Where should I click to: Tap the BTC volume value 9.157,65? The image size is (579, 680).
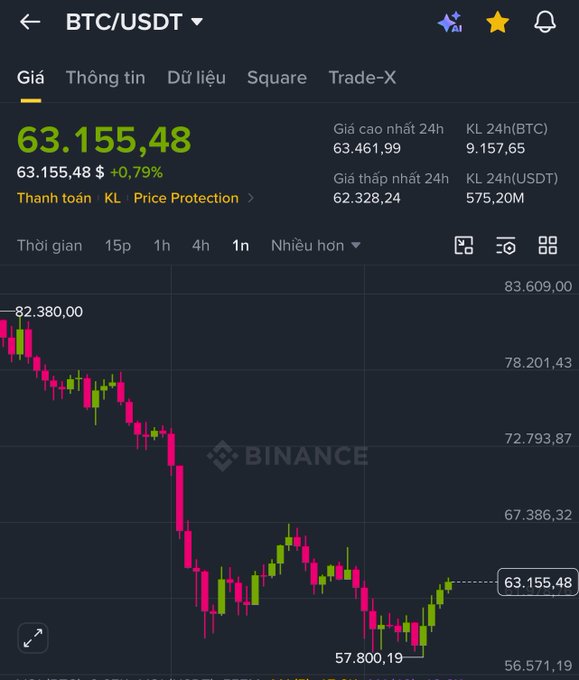(x=495, y=149)
